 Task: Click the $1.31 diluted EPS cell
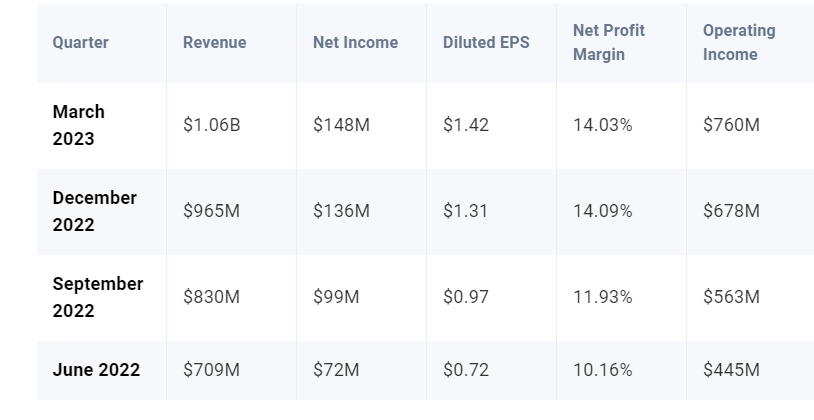pyautogui.click(x=466, y=211)
